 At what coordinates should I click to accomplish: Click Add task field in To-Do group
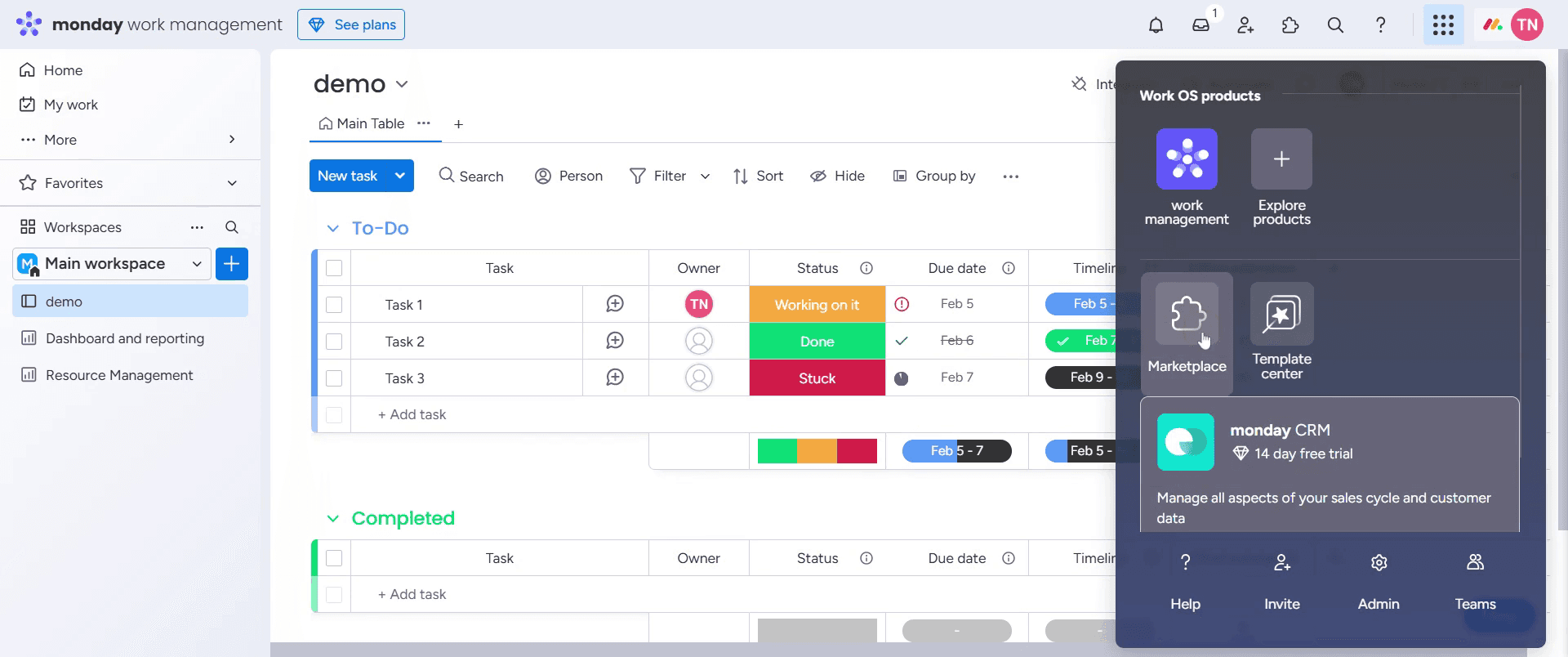412,414
